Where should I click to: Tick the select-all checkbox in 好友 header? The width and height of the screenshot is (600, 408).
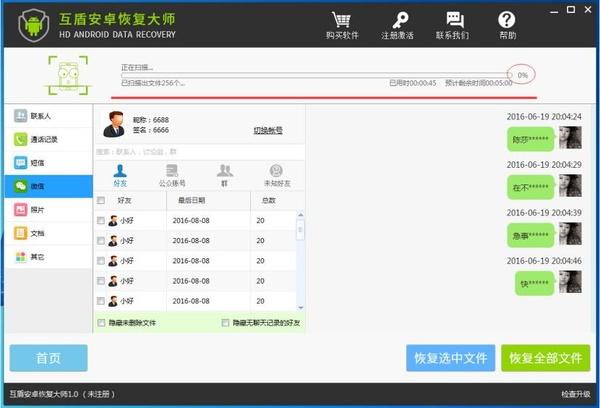pos(101,200)
